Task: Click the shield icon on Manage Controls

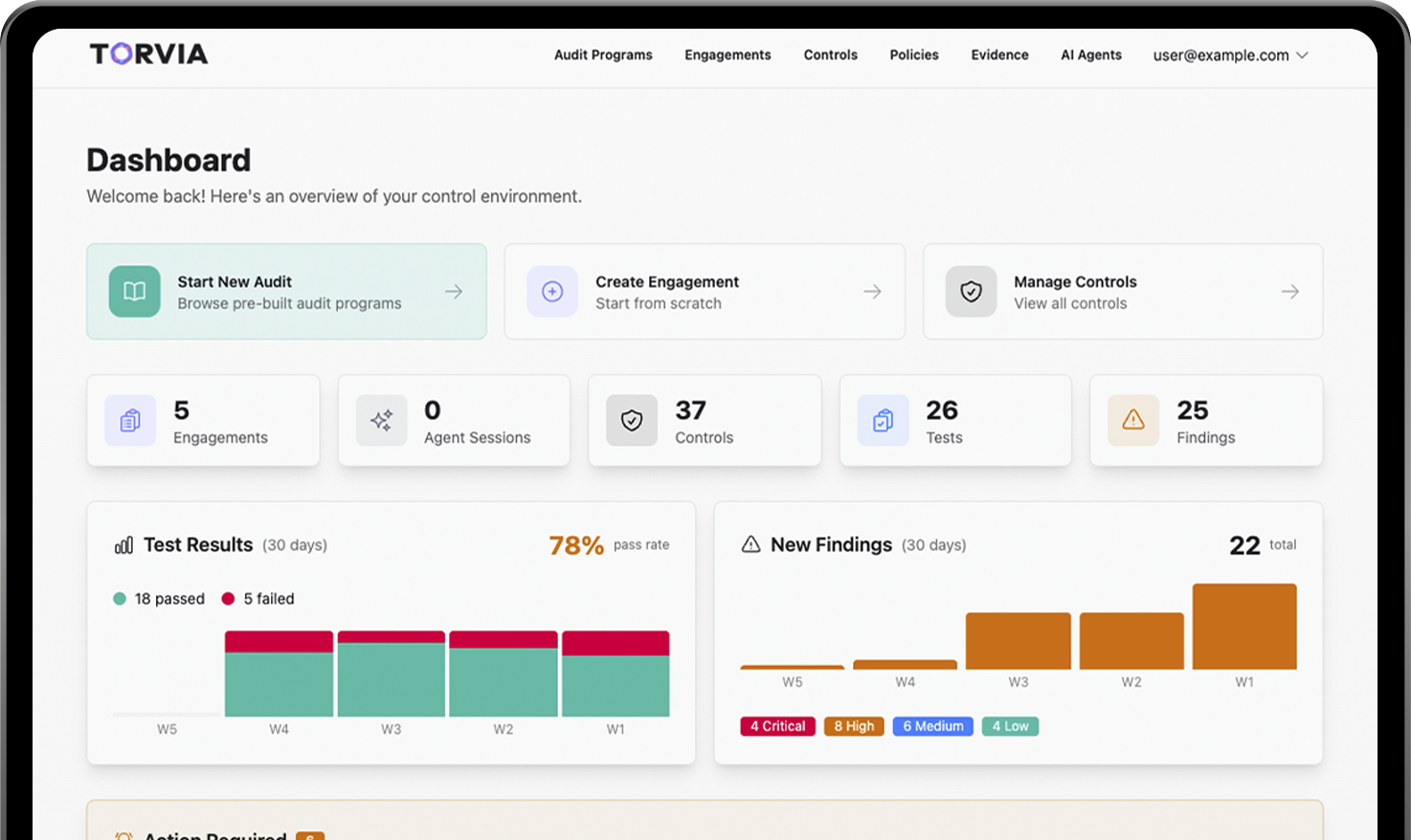Action: [971, 292]
